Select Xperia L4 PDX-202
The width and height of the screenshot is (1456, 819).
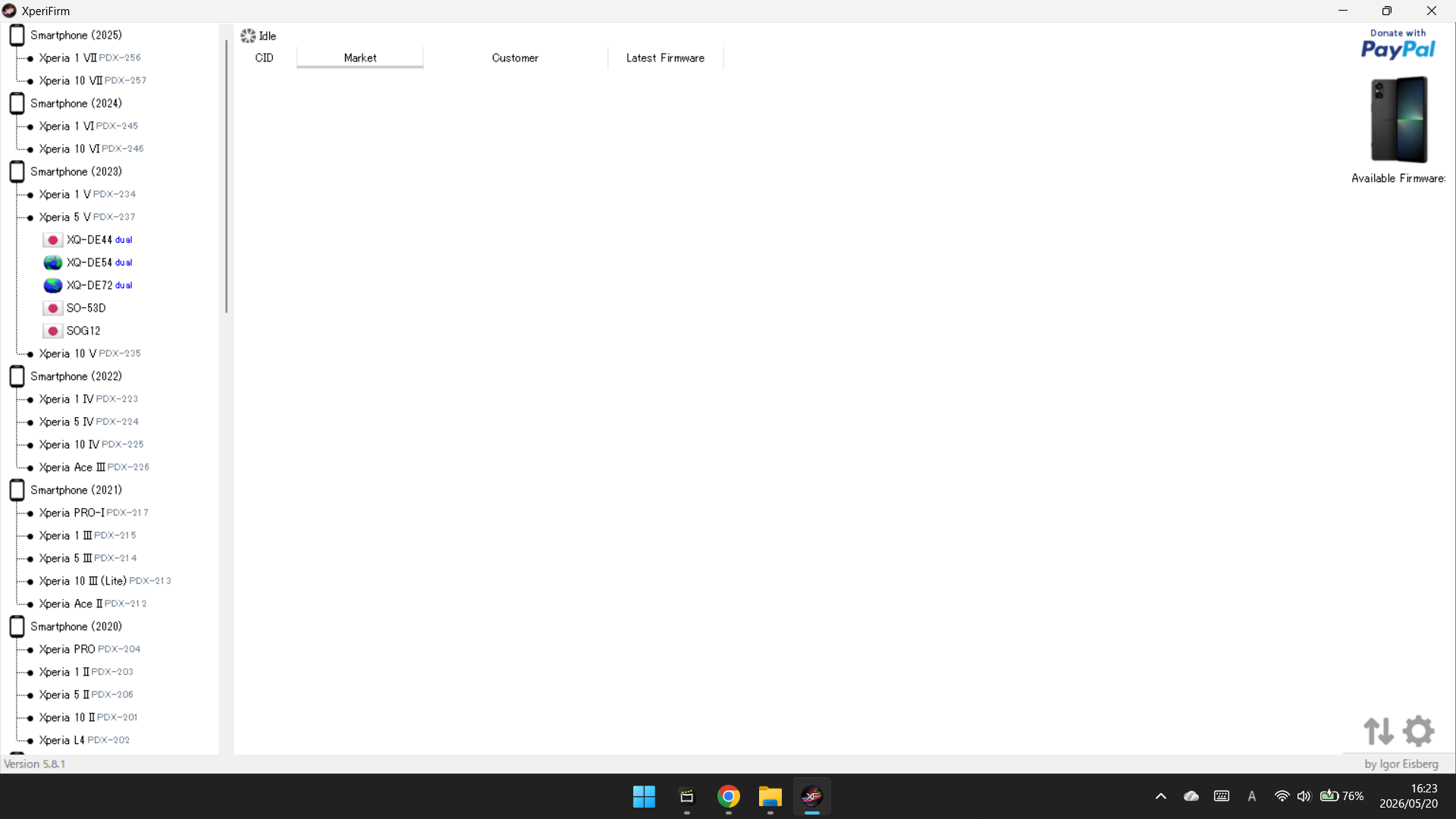84,740
